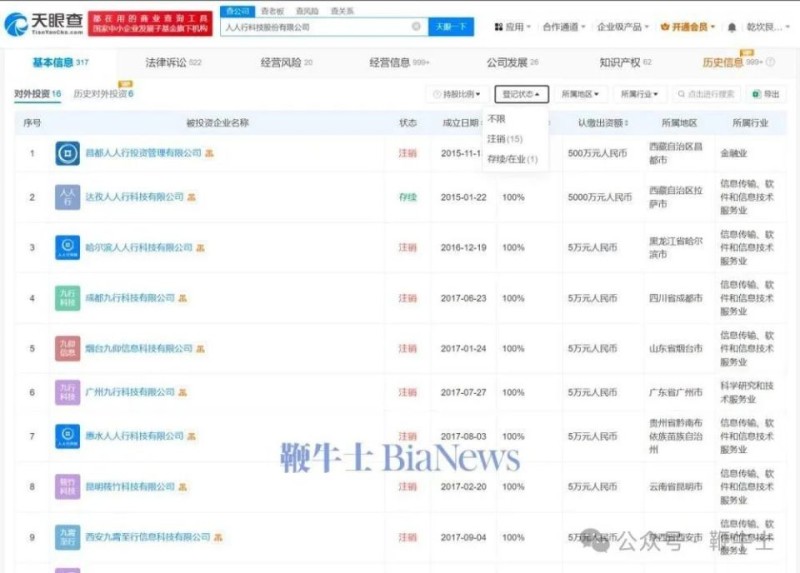Select 不限 in status dropdown
800x573 pixels.
pyautogui.click(x=496, y=118)
